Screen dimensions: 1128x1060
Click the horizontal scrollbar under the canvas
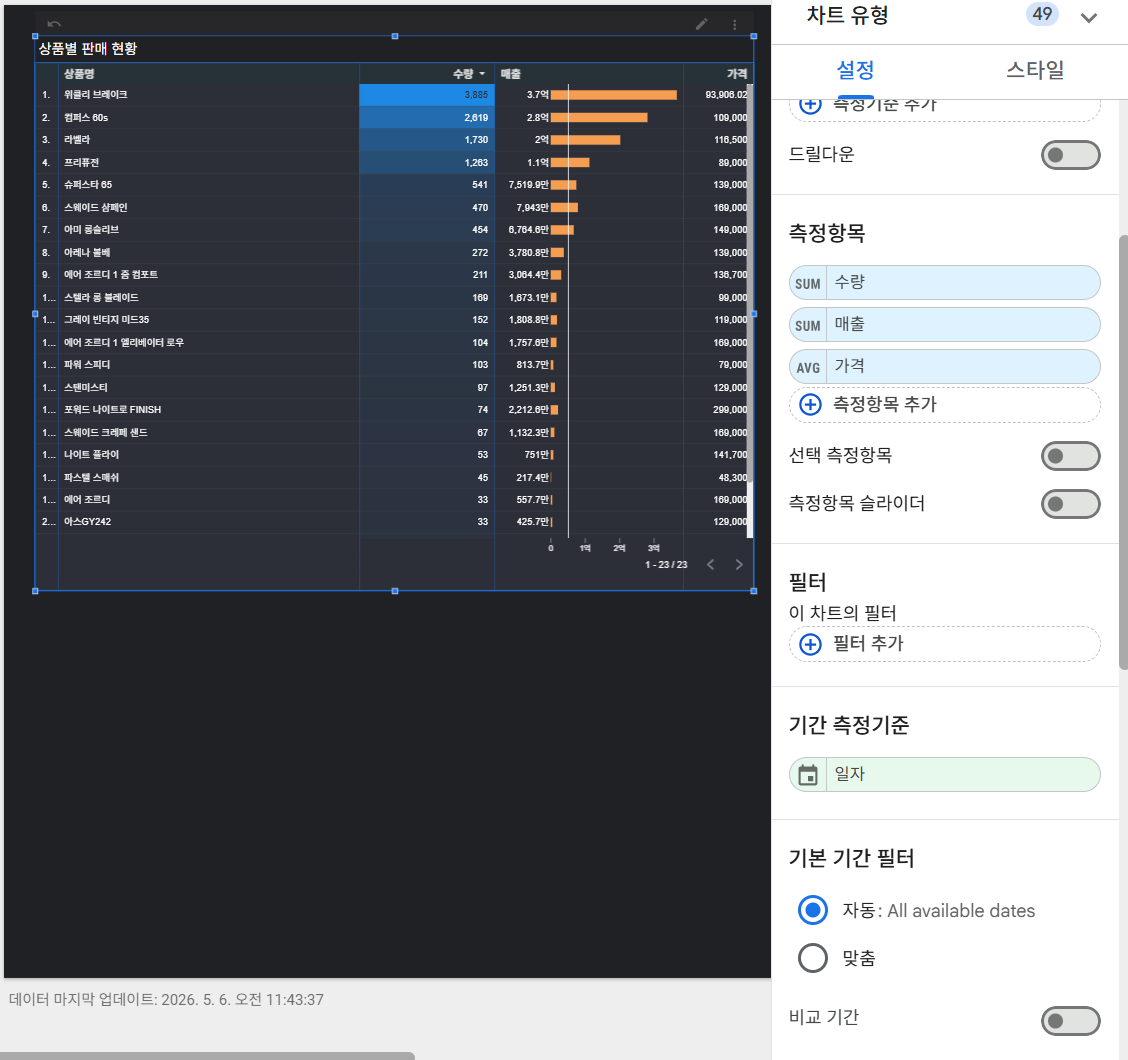(x=207, y=1056)
